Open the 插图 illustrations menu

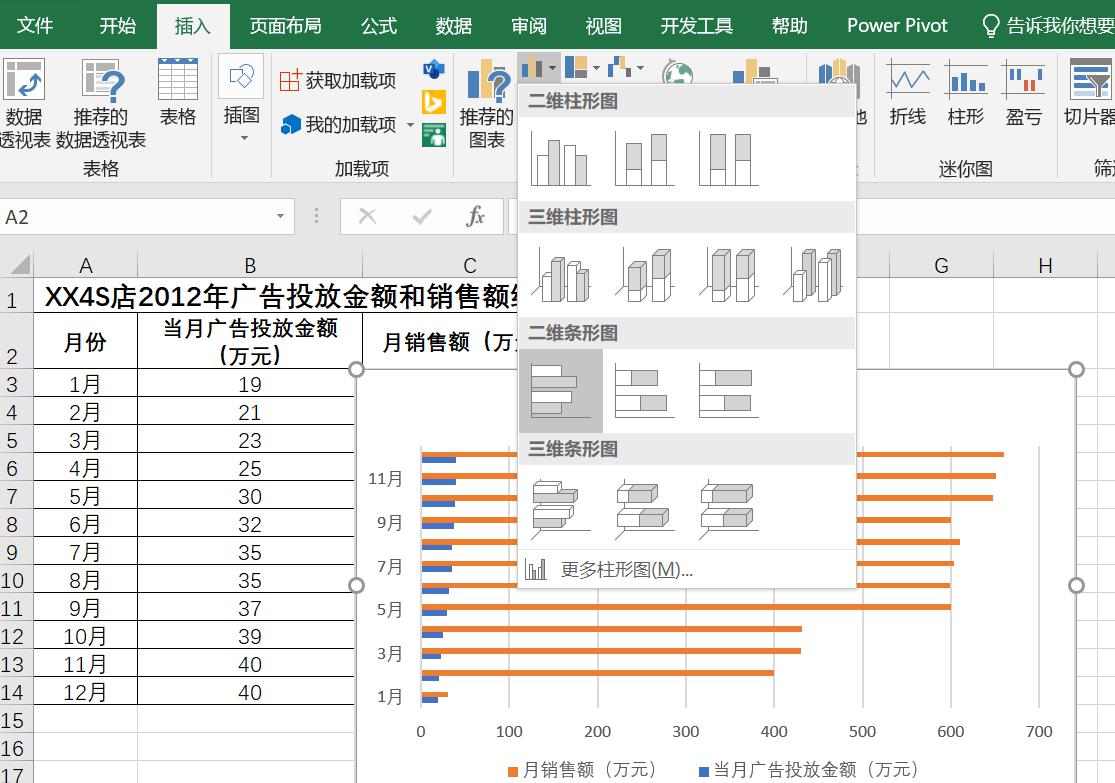tap(242, 100)
